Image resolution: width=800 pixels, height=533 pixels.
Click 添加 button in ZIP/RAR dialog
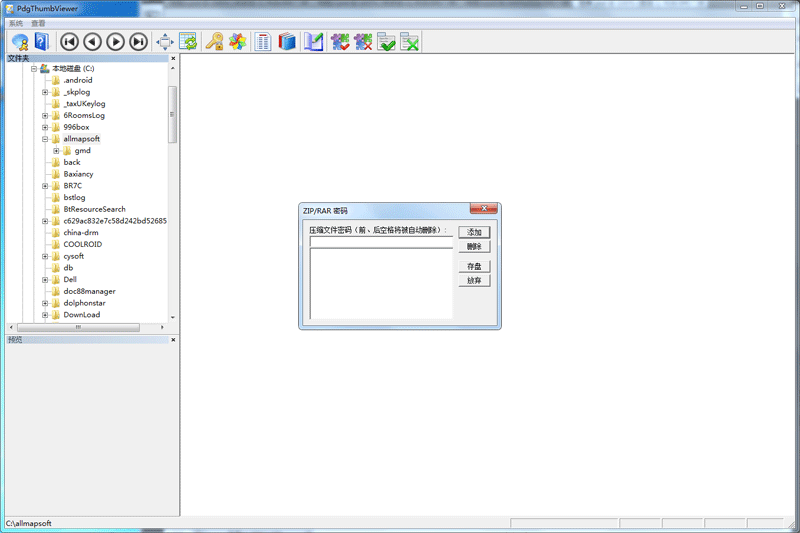[x=474, y=232]
